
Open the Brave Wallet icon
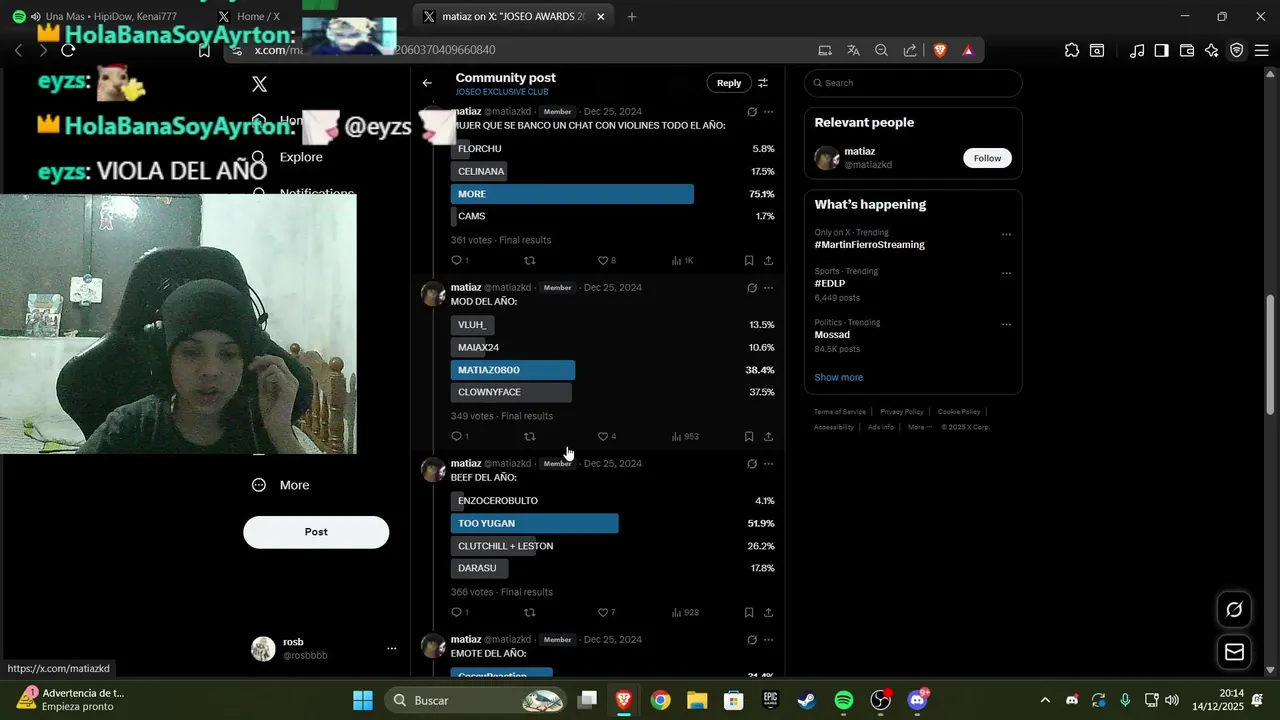[1187, 50]
